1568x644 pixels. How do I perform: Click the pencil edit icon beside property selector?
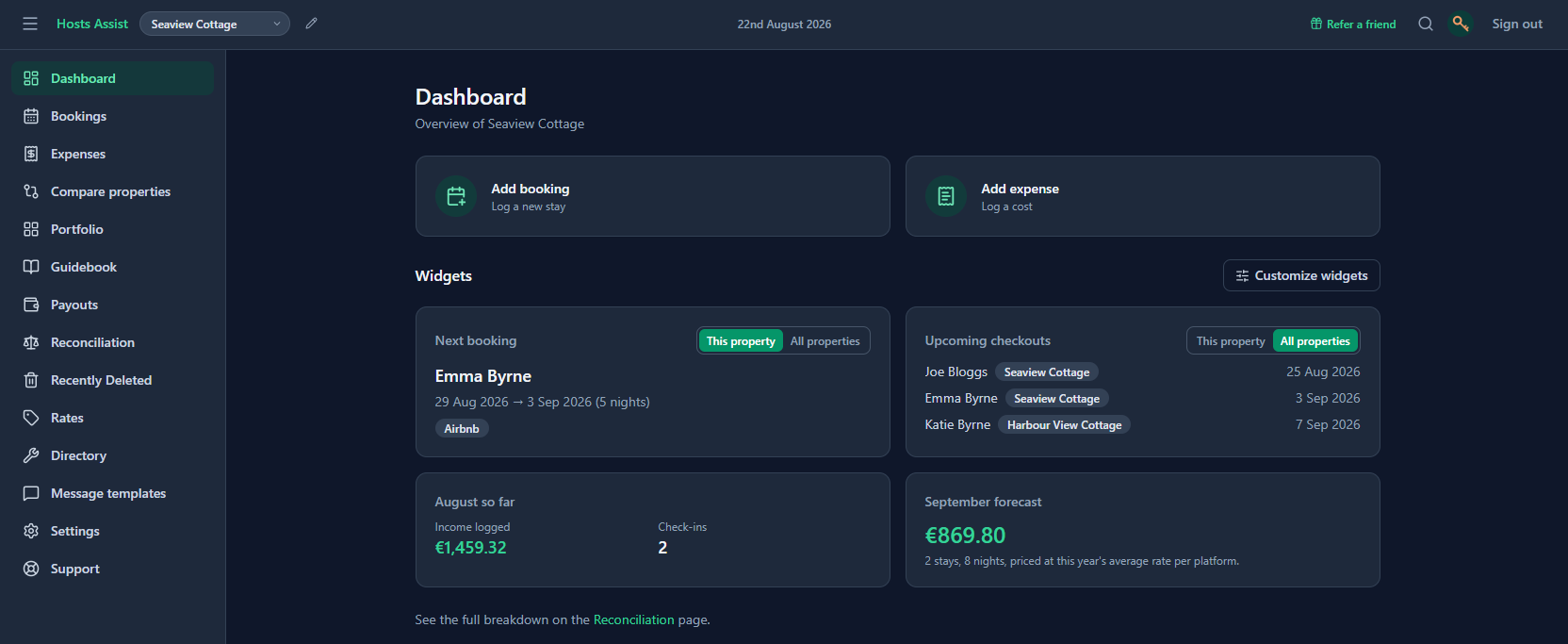click(312, 24)
